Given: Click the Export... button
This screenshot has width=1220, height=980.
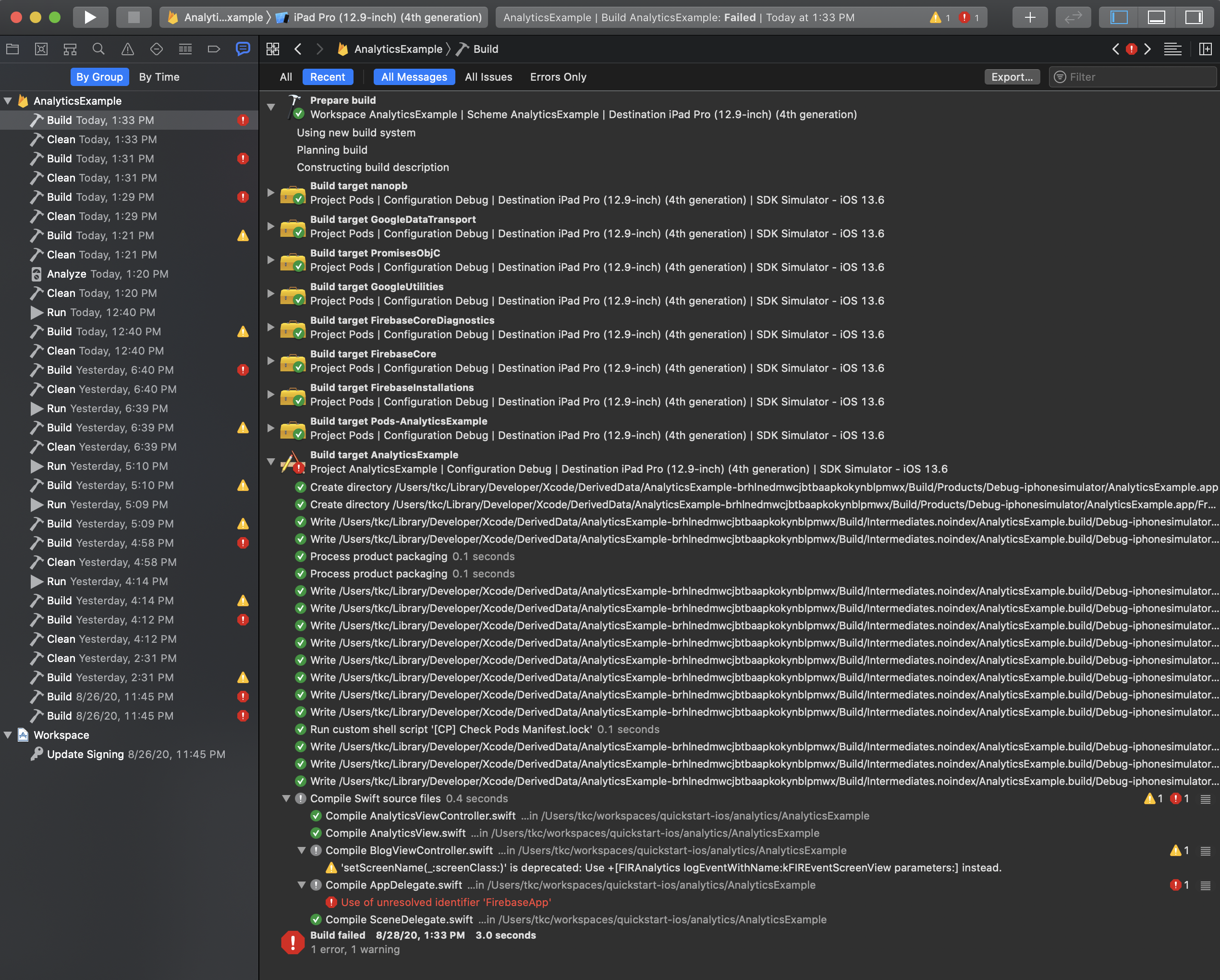Looking at the screenshot, I should pos(1012,77).
